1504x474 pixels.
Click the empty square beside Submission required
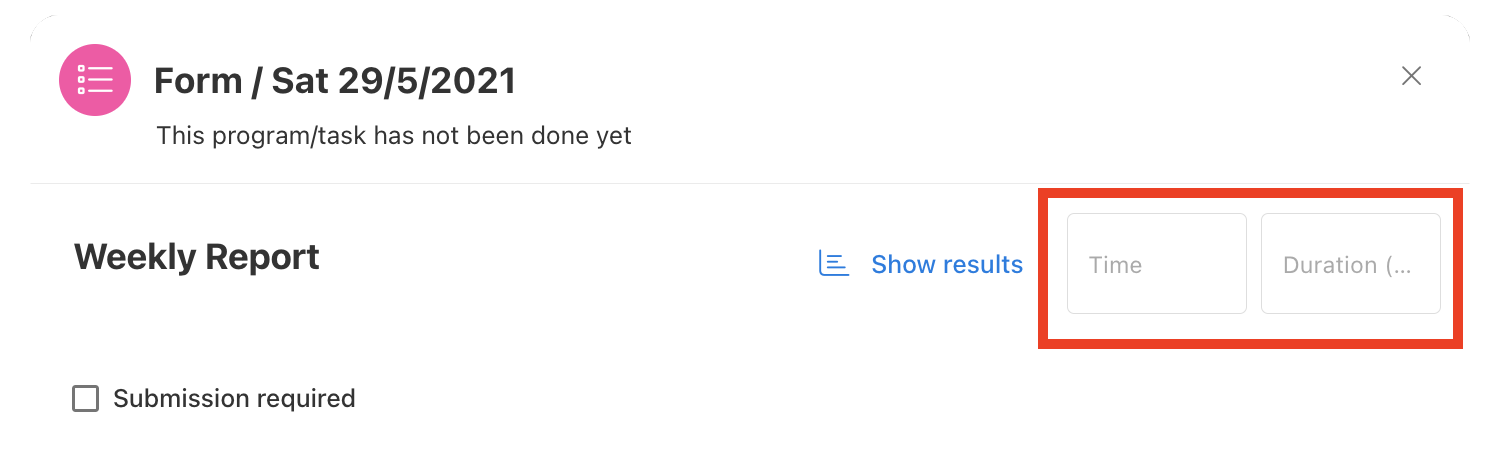[86, 399]
